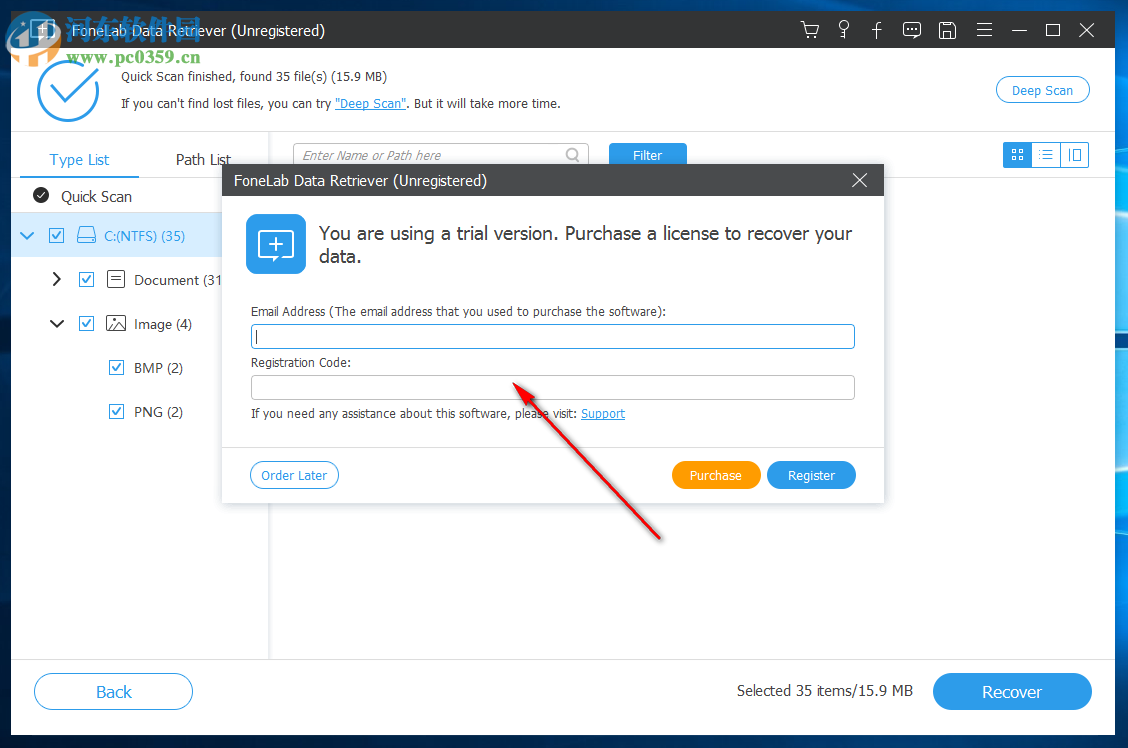Click Order Later button
Viewport: 1128px width, 748px height.
[x=294, y=475]
